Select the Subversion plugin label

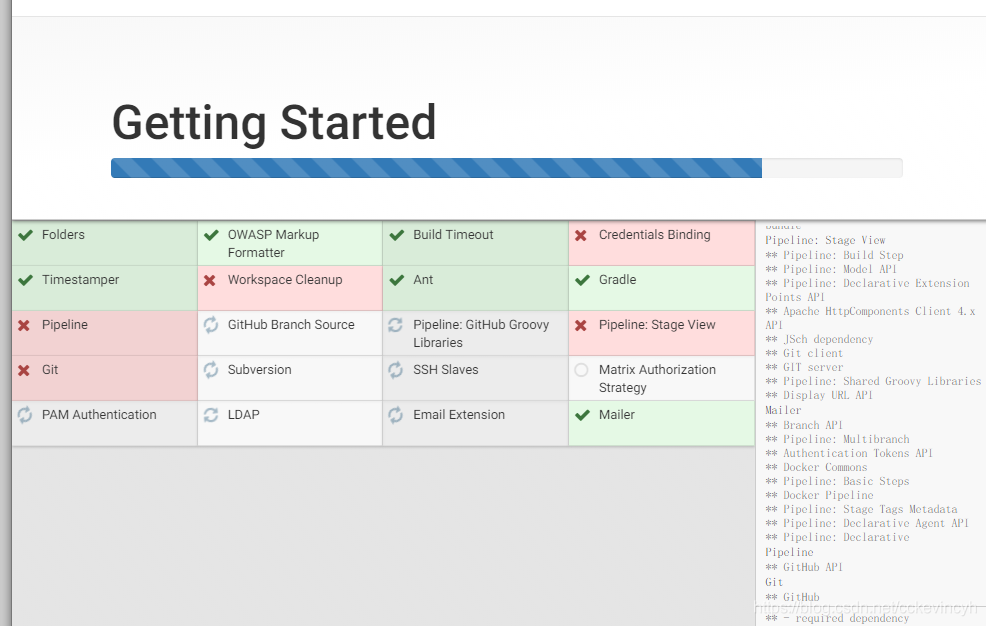[x=260, y=370]
